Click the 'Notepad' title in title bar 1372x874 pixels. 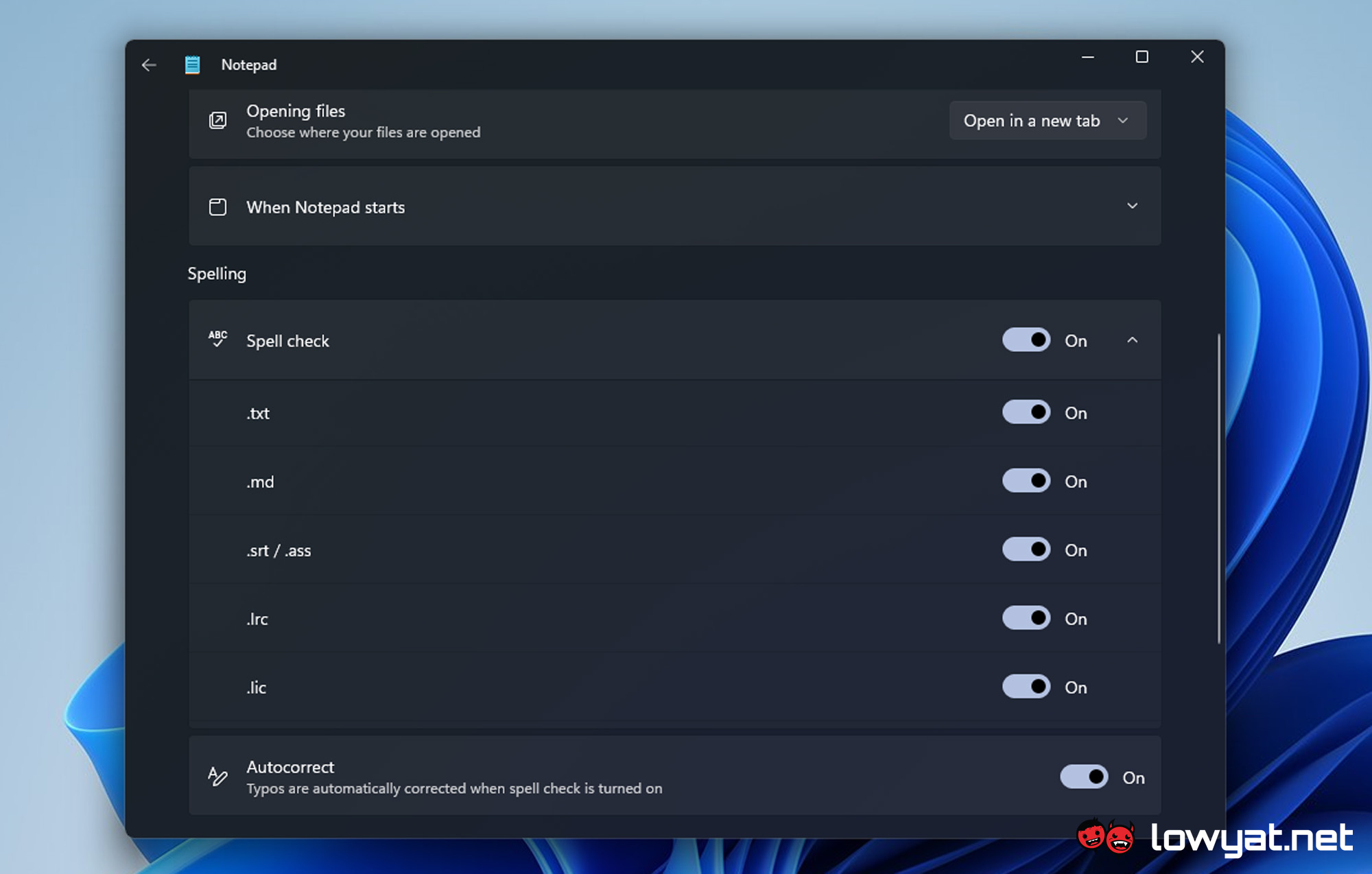[x=249, y=65]
